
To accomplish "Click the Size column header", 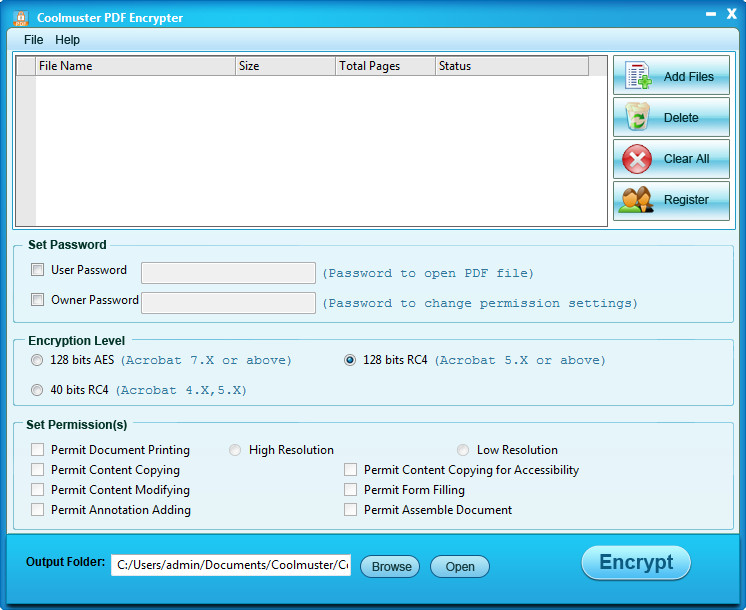I will coord(285,66).
